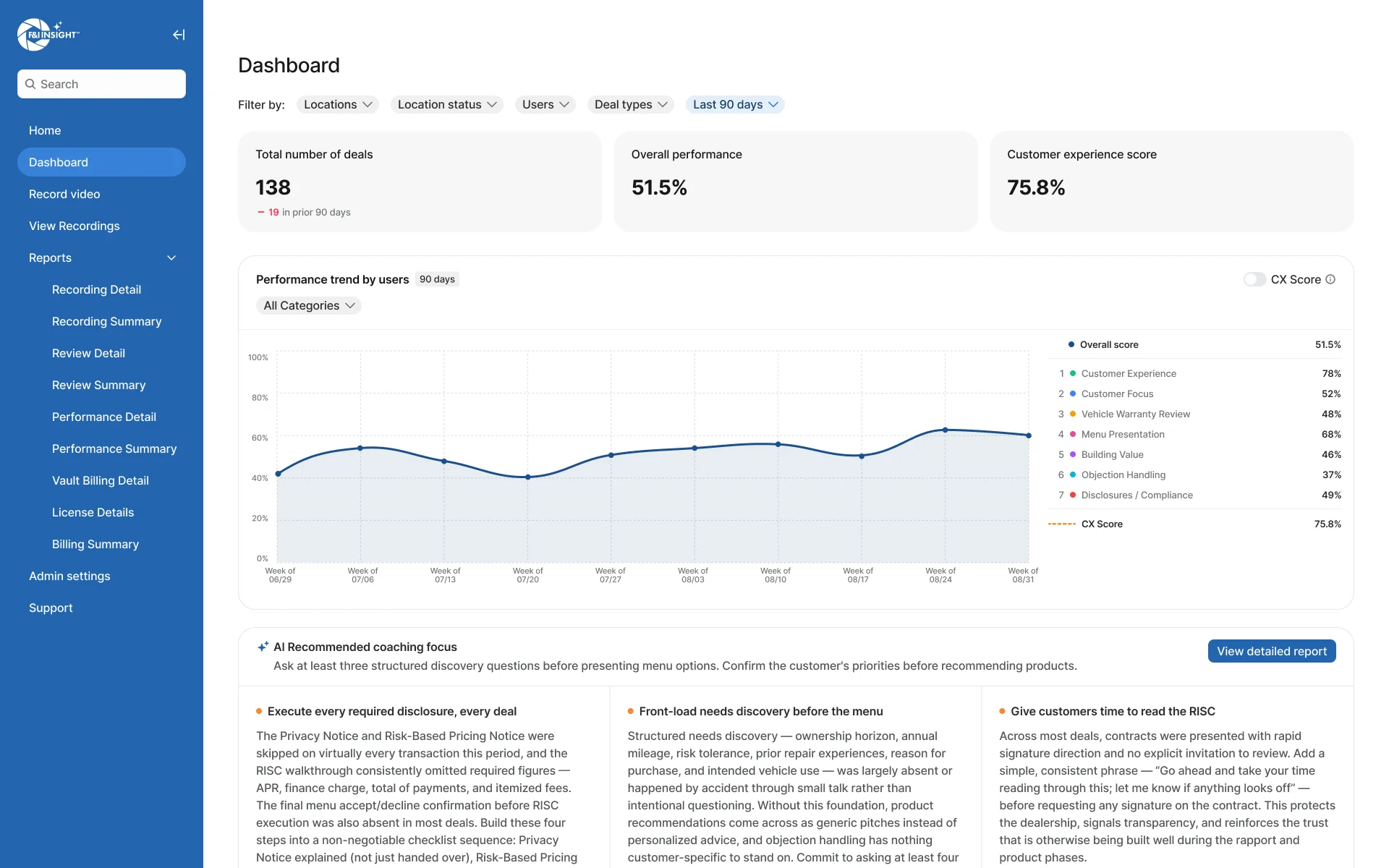1389x868 pixels.
Task: Open the Location status filter dropdown
Action: click(x=447, y=105)
